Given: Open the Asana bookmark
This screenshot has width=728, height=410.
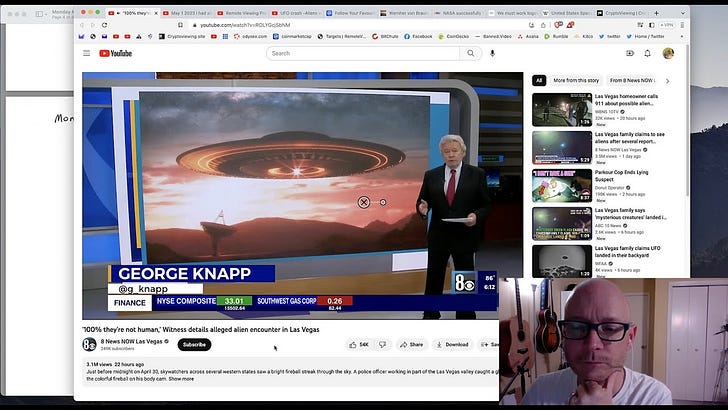Looking at the screenshot, I should (x=528, y=36).
